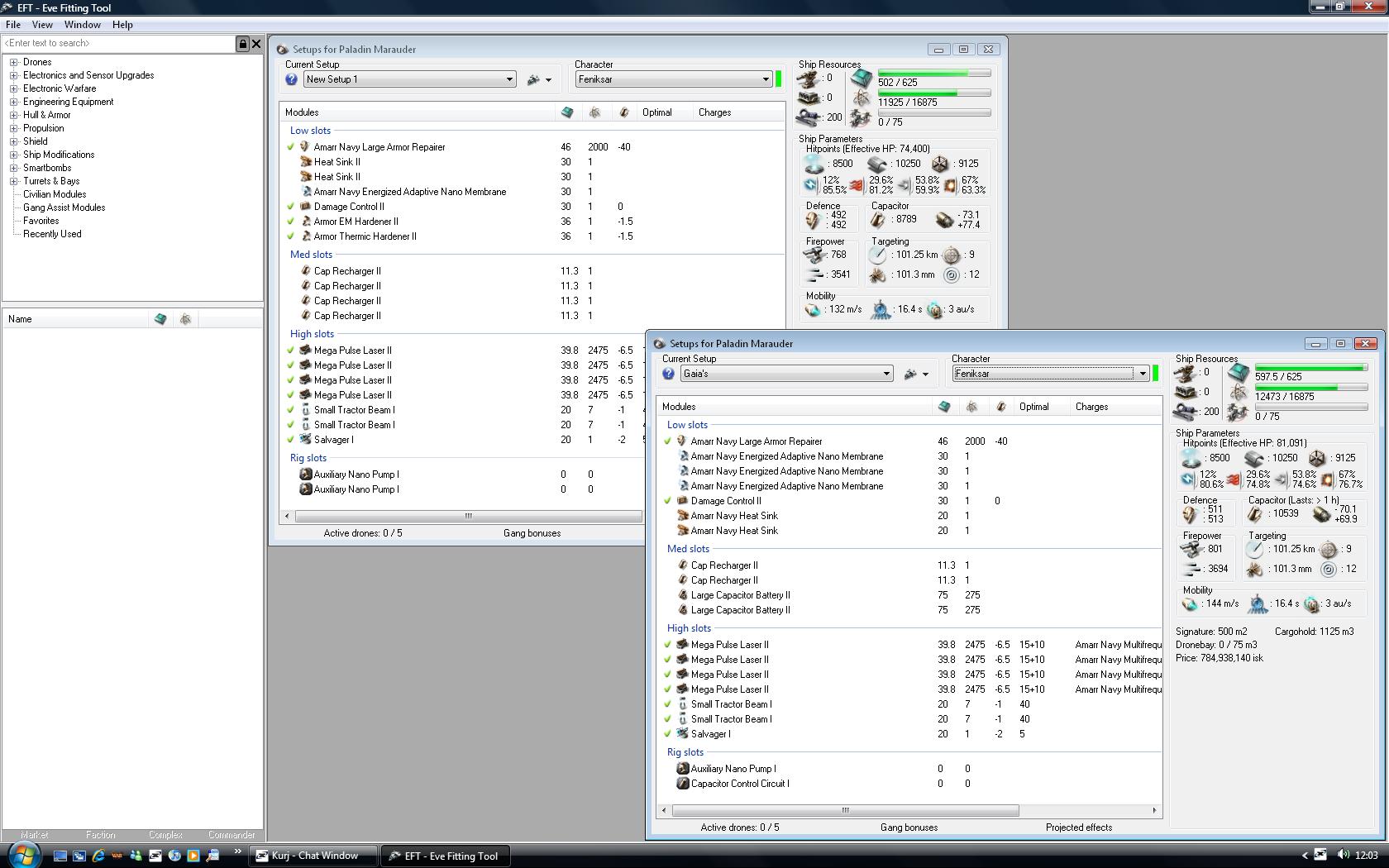Select Recently Used in the tree
This screenshot has height=868, width=1389.
tap(52, 234)
